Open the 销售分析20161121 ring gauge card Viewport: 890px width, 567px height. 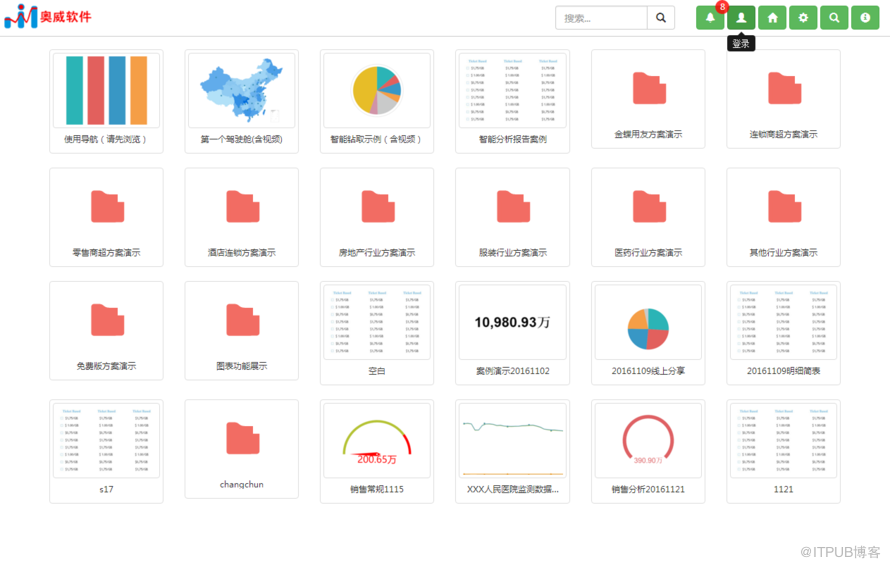pyautogui.click(x=648, y=451)
